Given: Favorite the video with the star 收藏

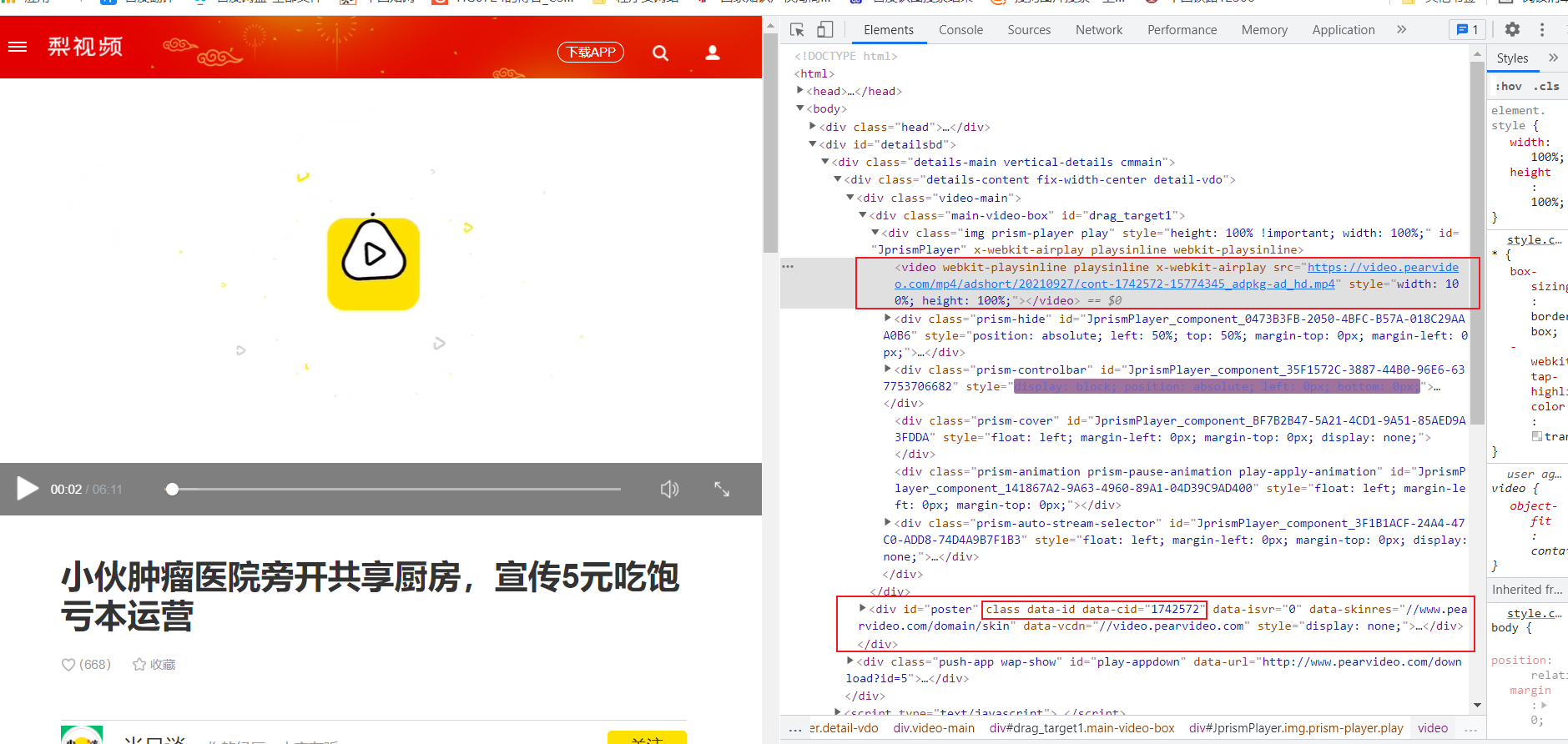Looking at the screenshot, I should pos(154,665).
